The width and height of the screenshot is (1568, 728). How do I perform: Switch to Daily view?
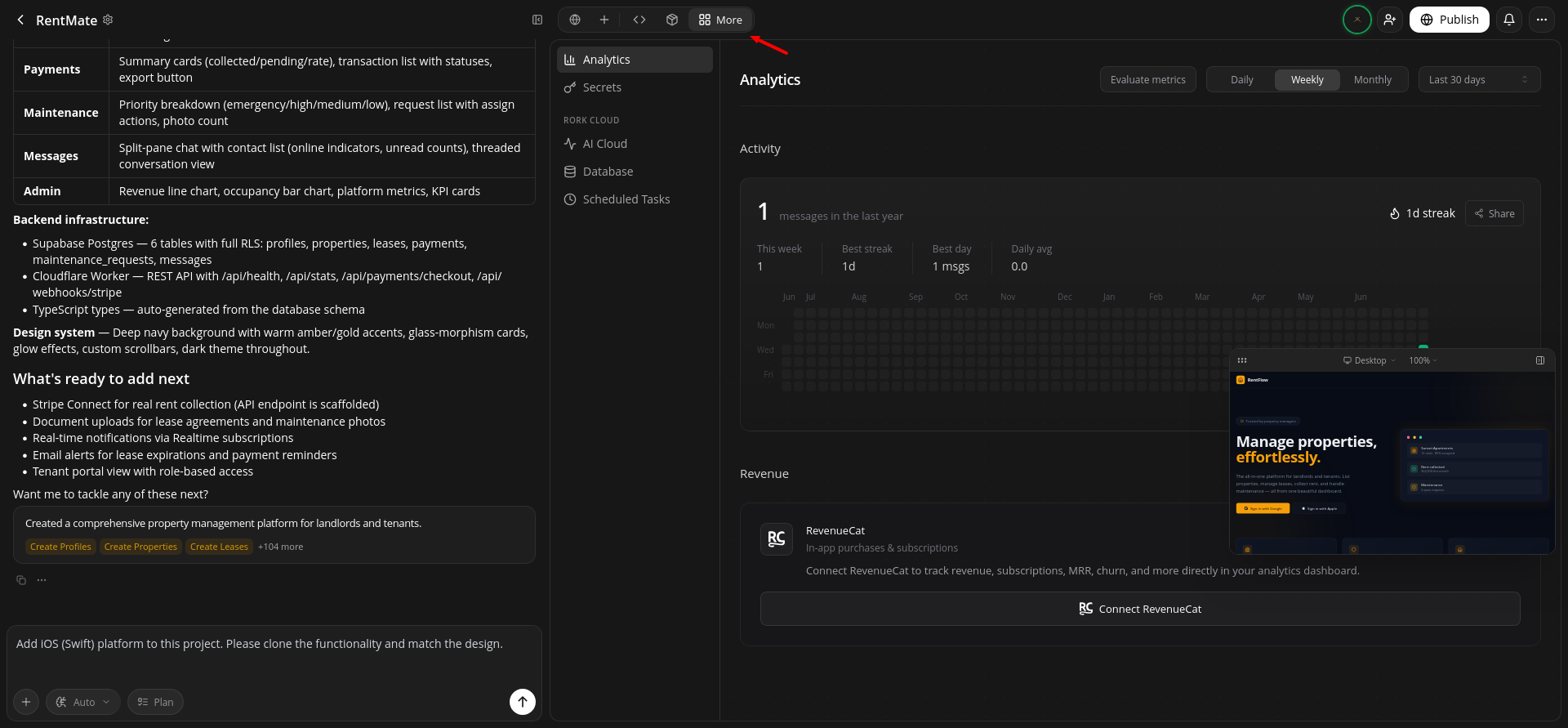1241,79
